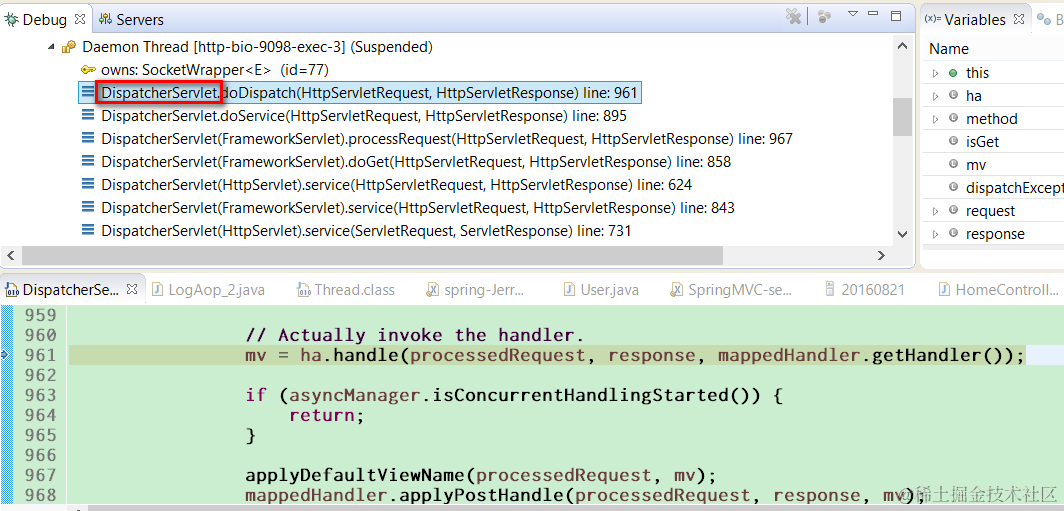Close the Variables view tab
Screen dimensions: 1064x511
1019,19
